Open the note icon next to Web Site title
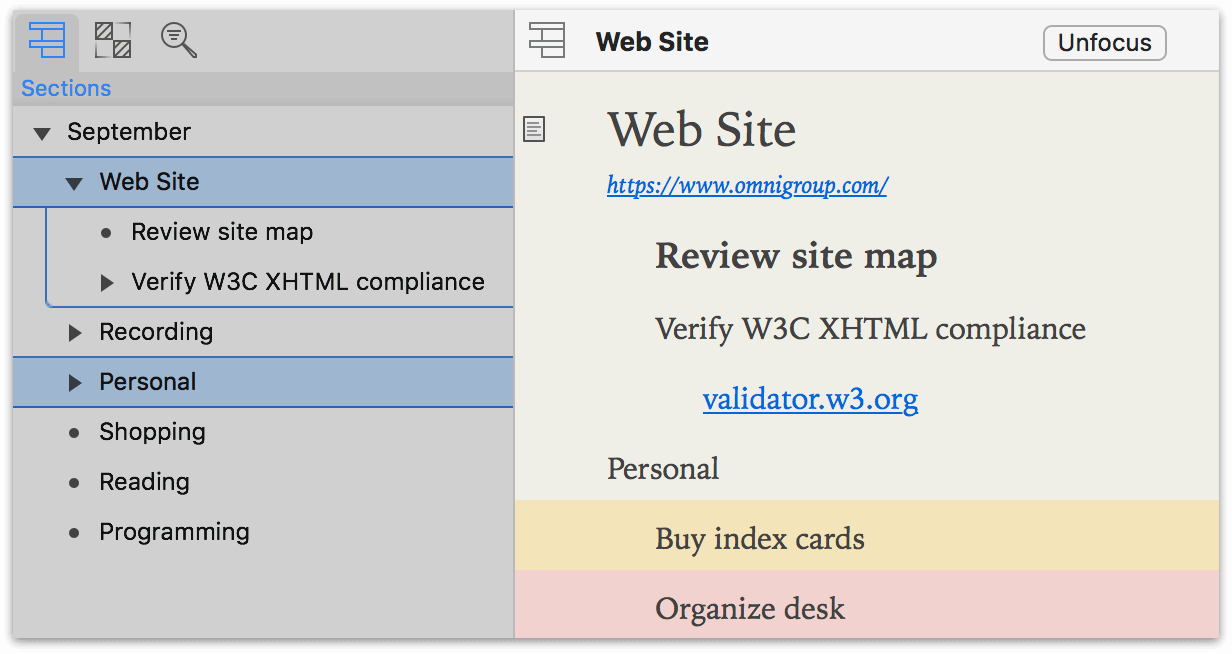1232x654 pixels. pyautogui.click(x=535, y=129)
